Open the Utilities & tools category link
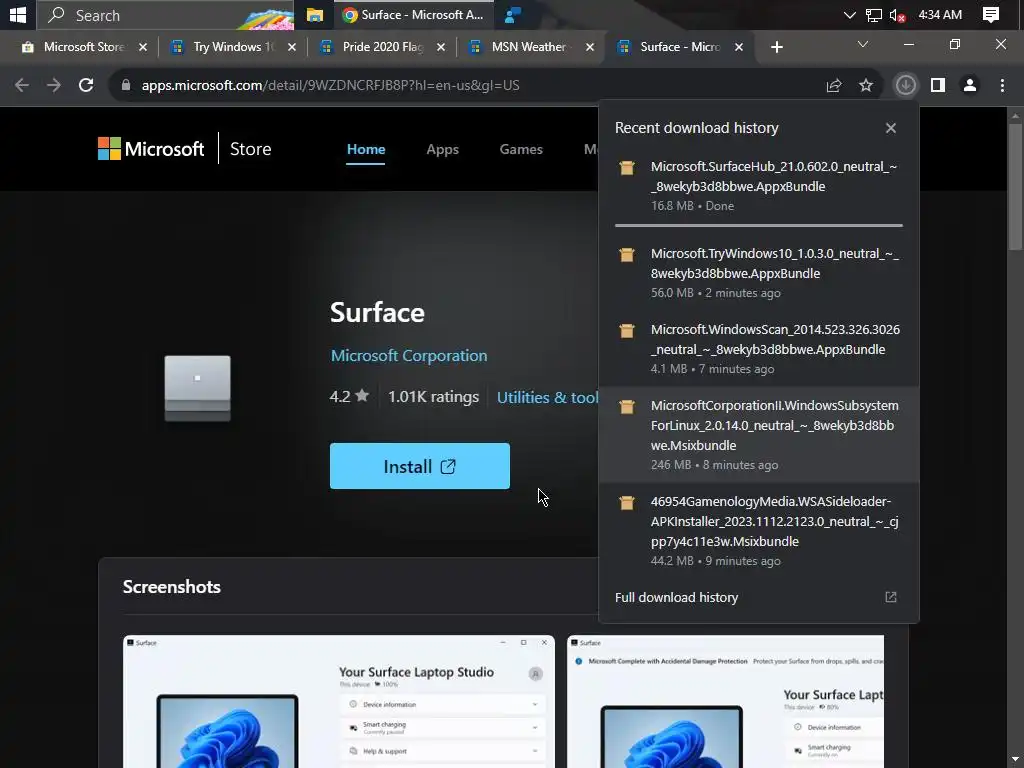The width and height of the screenshot is (1024, 768). pyautogui.click(x=547, y=397)
